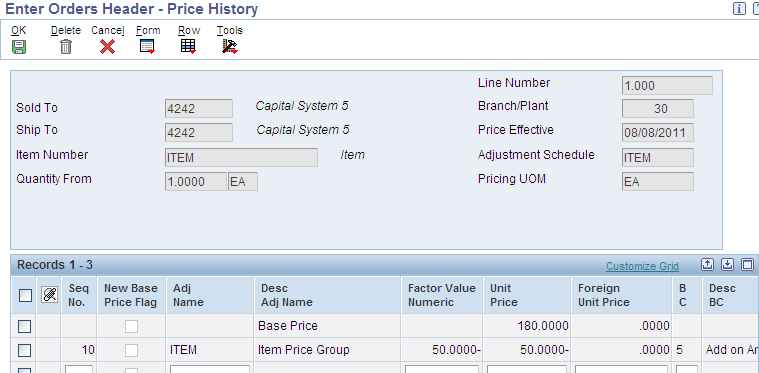Open the Form exits icon
The width and height of the screenshot is (759, 373).
(x=147, y=46)
